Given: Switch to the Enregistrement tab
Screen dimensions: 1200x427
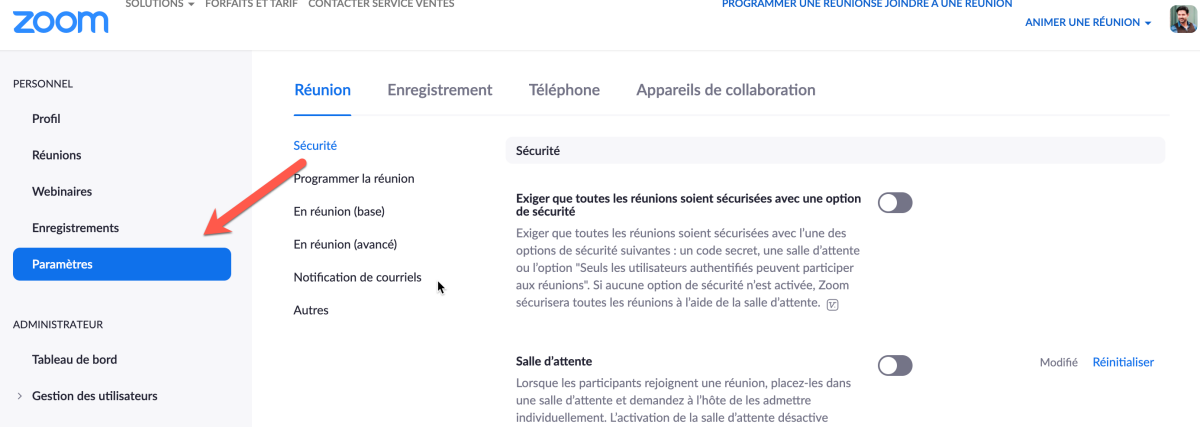Looking at the screenshot, I should tap(440, 90).
